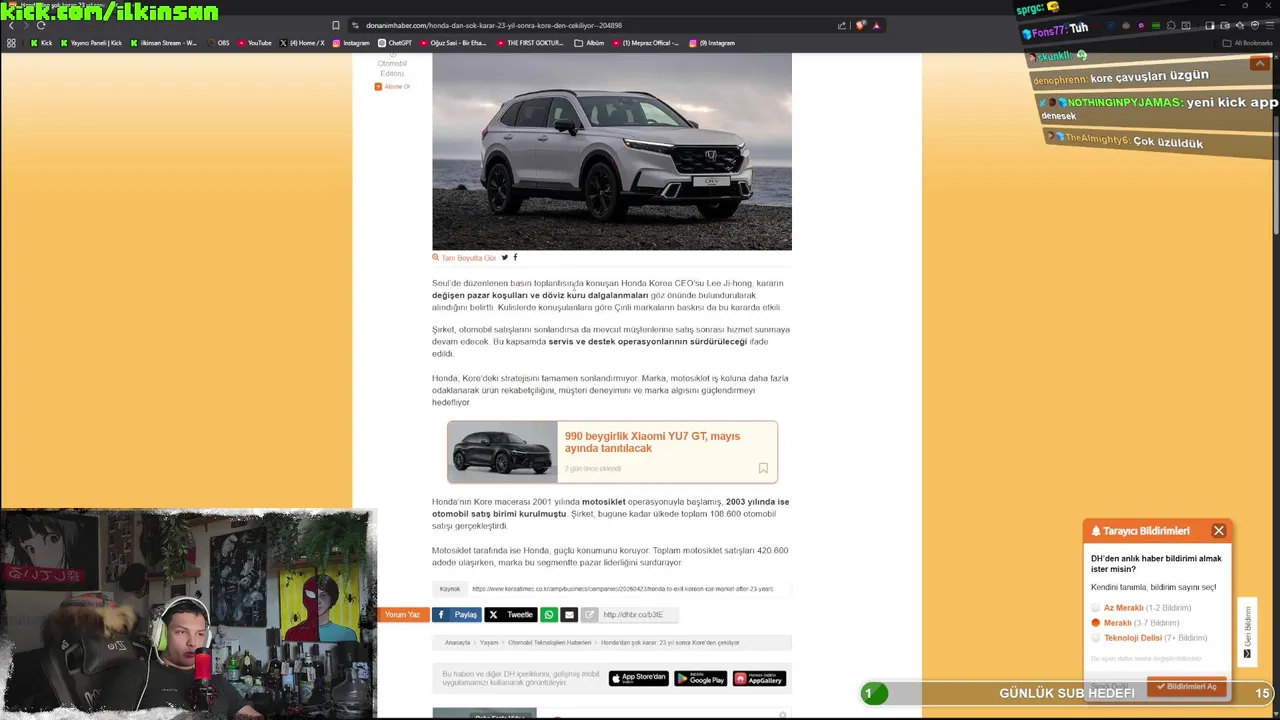The image size is (1280, 720).
Task: Click the Yaşam breadcrumb
Action: [x=489, y=643]
